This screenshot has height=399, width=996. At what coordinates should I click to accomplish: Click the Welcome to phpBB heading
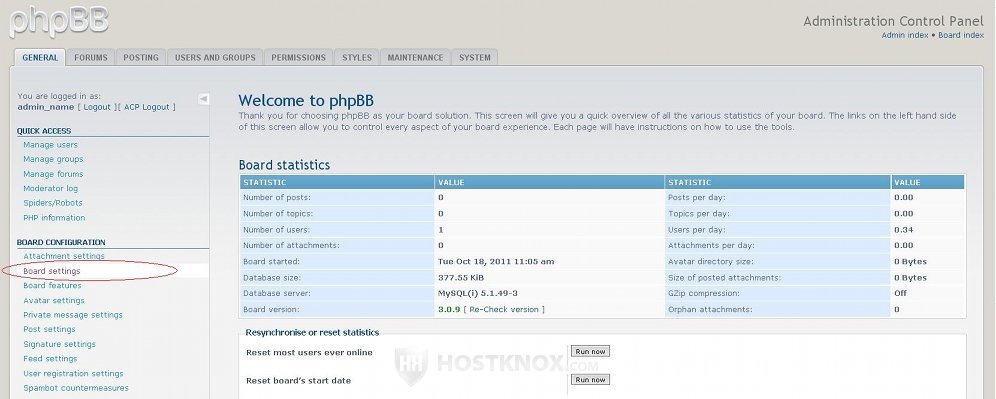click(306, 100)
